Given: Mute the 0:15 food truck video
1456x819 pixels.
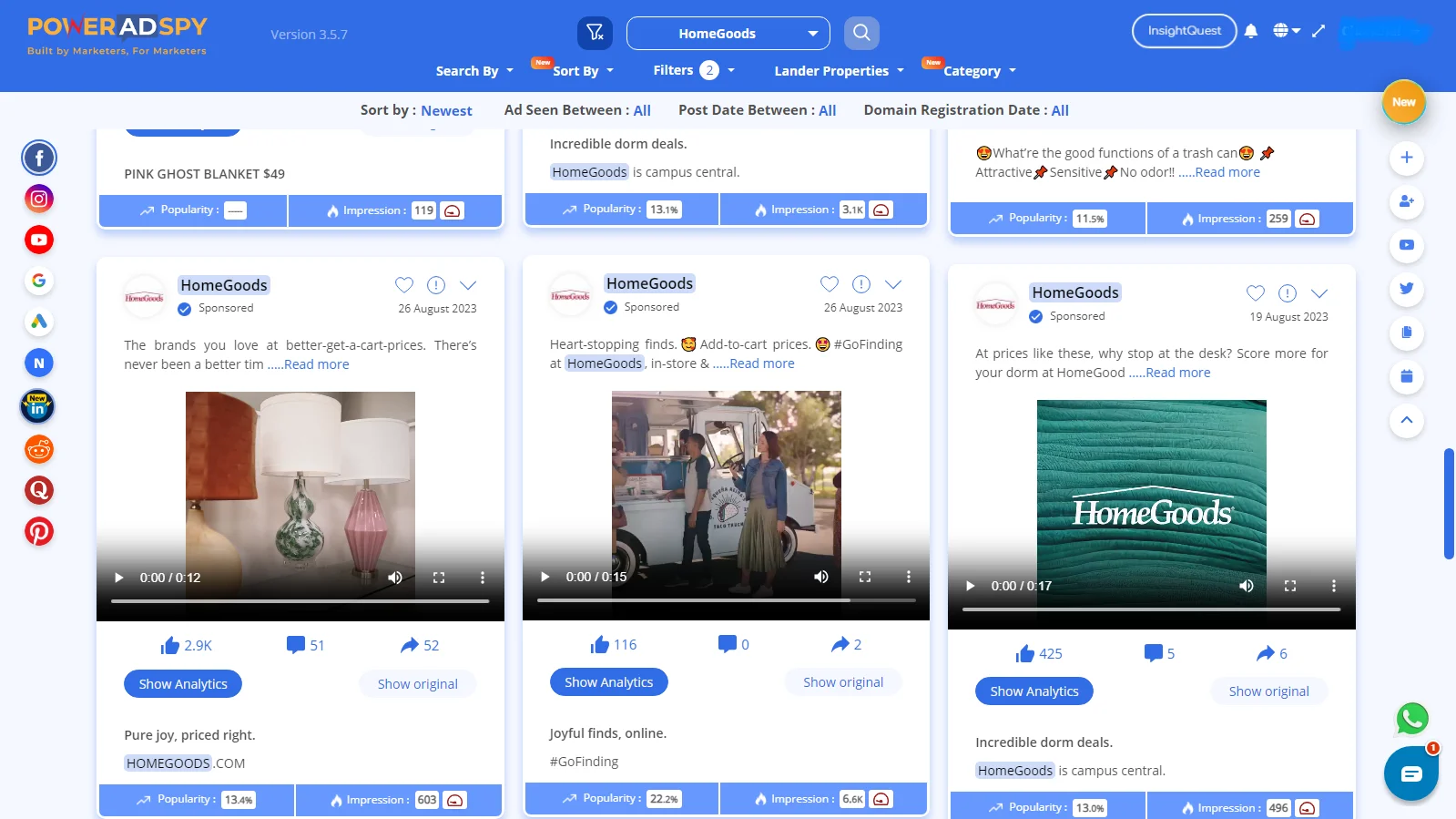Looking at the screenshot, I should coord(821,577).
